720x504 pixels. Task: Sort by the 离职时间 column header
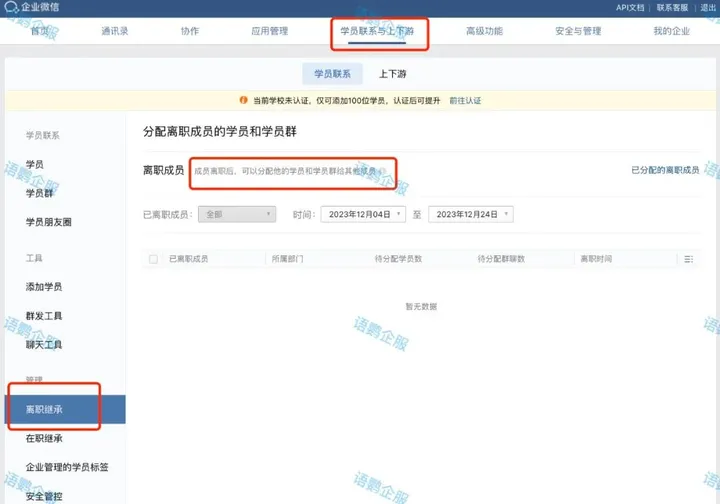click(596, 259)
